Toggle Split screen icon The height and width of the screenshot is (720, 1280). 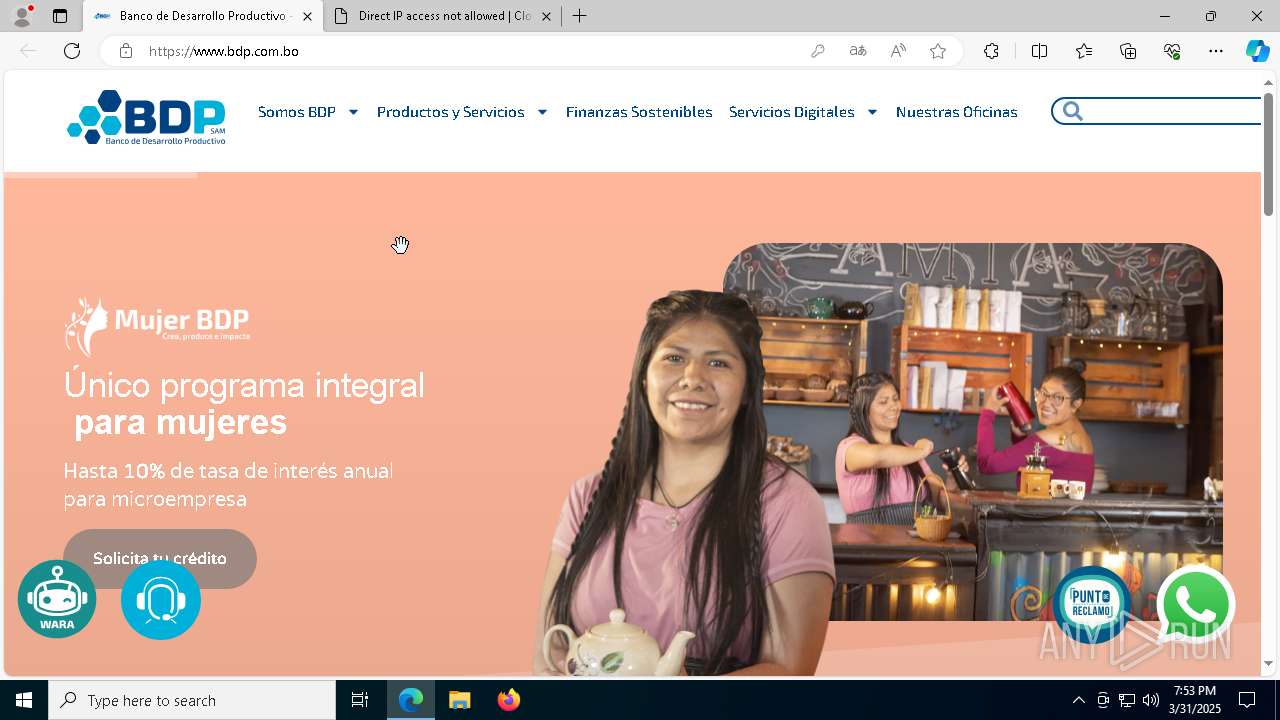[x=1039, y=51]
